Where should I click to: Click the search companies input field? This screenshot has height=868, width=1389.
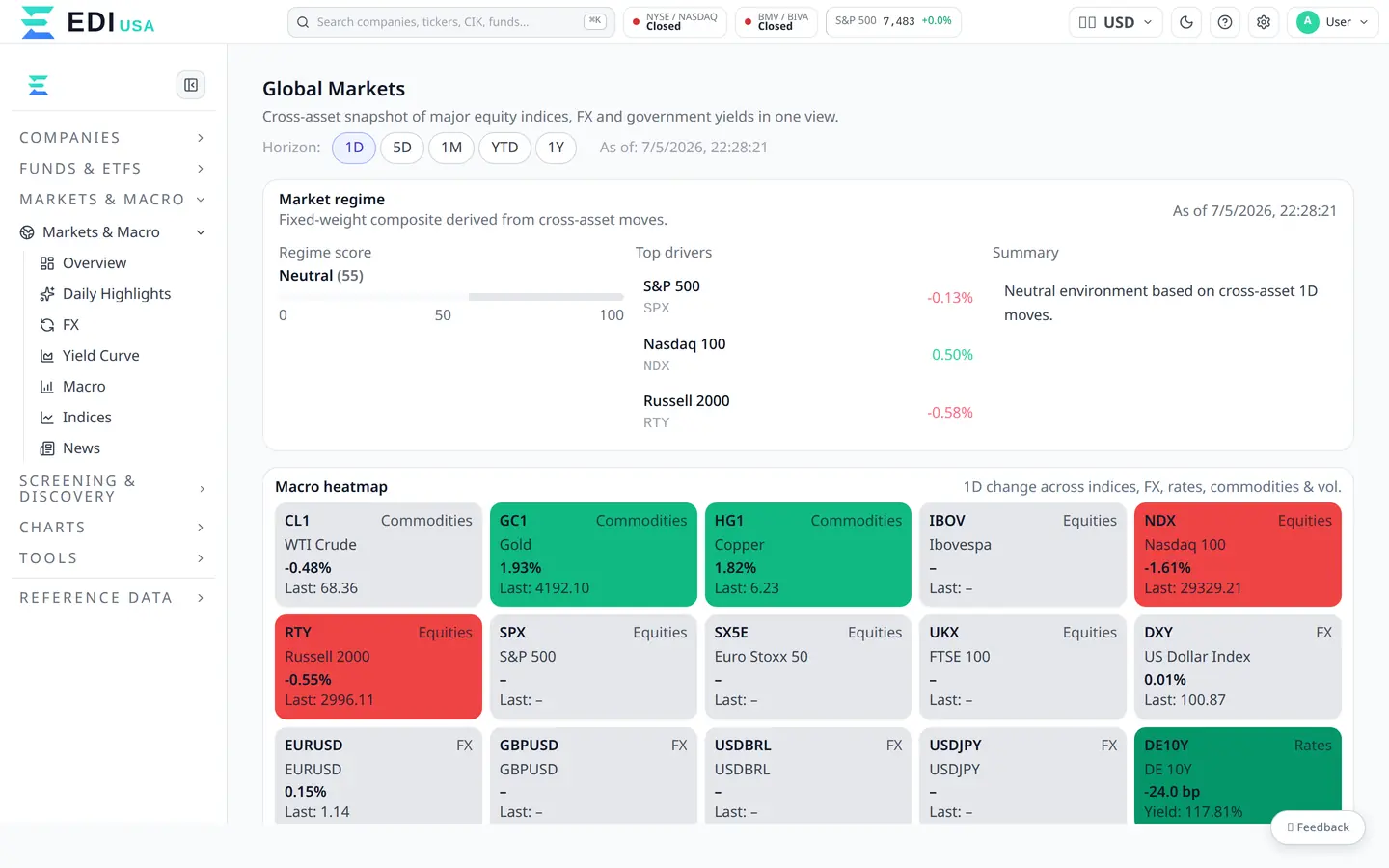pyautogui.click(x=451, y=22)
